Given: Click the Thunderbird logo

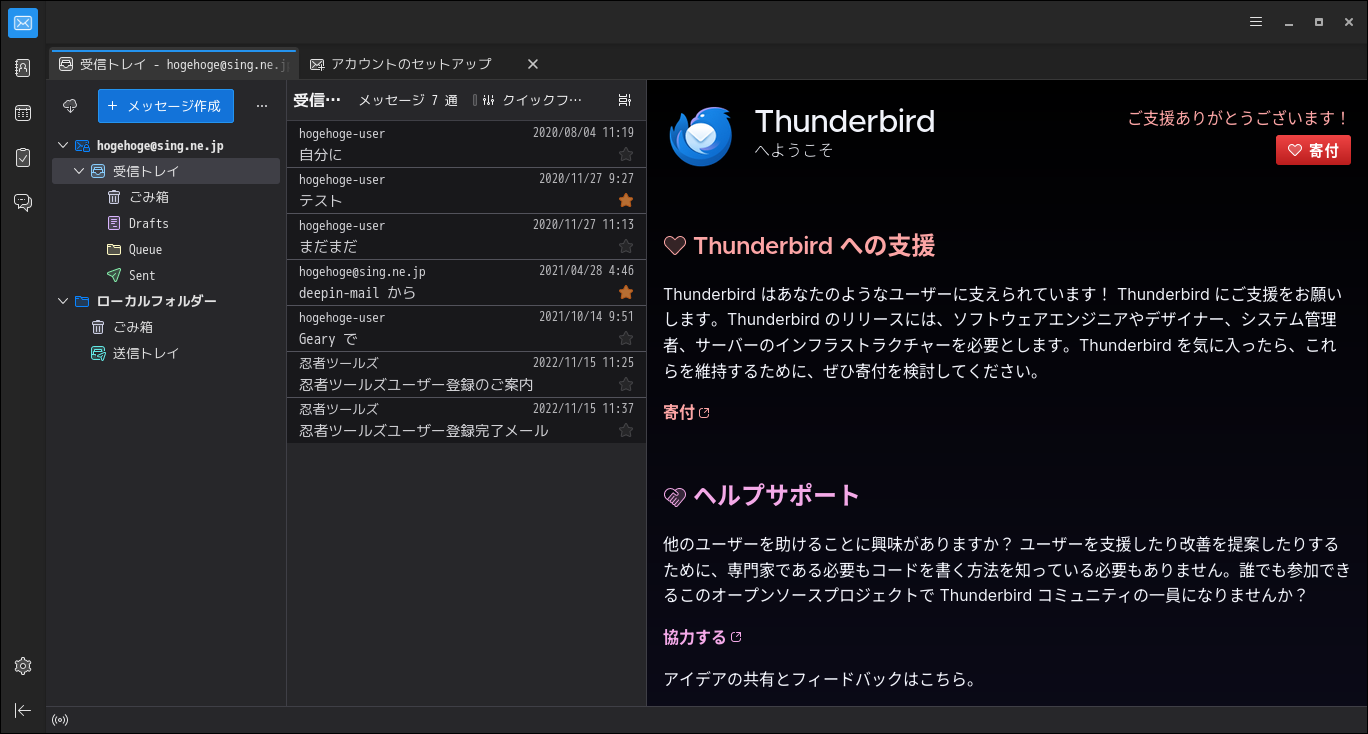Looking at the screenshot, I should (x=701, y=135).
